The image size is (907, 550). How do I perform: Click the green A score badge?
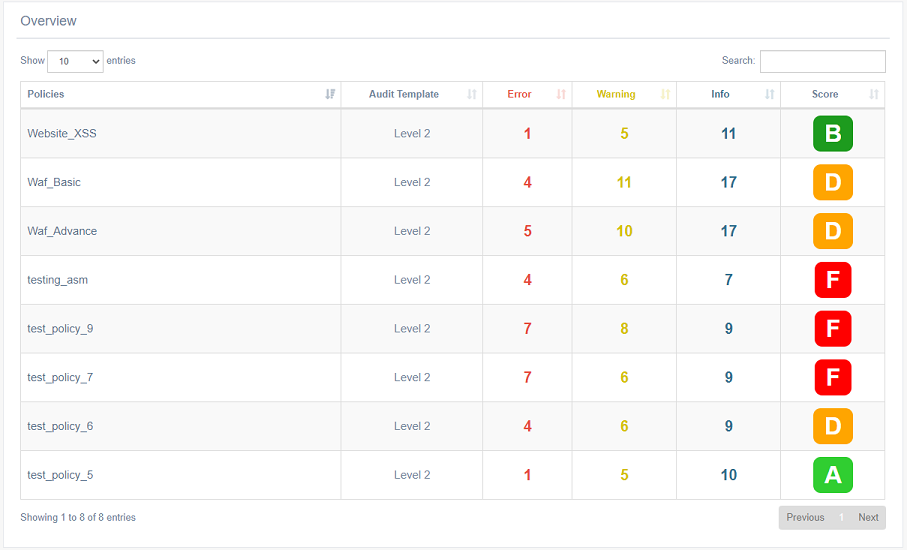pyautogui.click(x=832, y=475)
